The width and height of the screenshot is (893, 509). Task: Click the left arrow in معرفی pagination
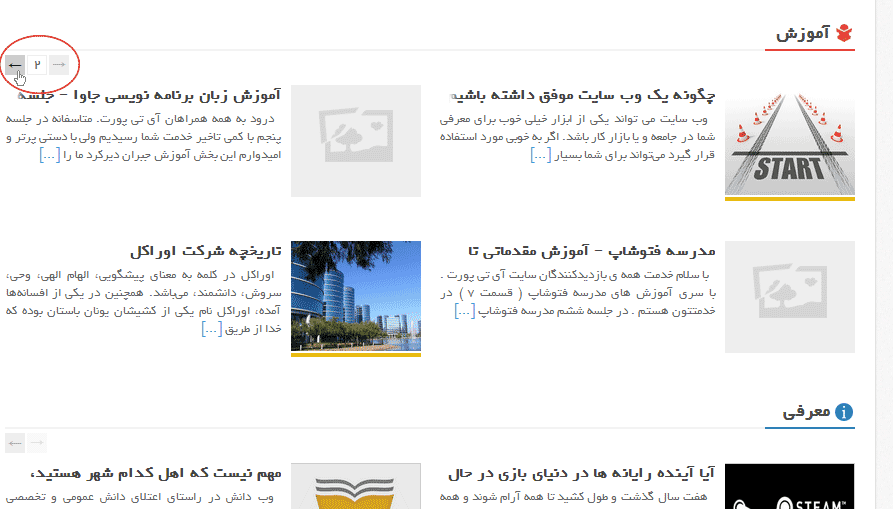tap(15, 443)
